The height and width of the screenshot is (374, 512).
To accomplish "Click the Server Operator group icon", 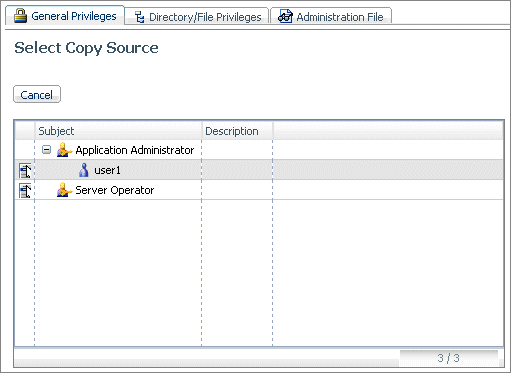I will 64,190.
